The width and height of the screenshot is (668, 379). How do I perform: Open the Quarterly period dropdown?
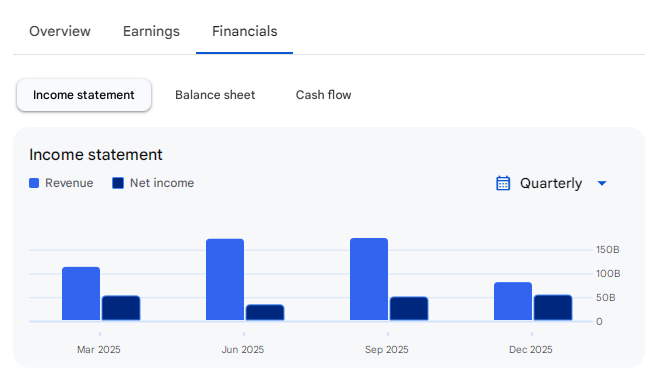(x=551, y=184)
